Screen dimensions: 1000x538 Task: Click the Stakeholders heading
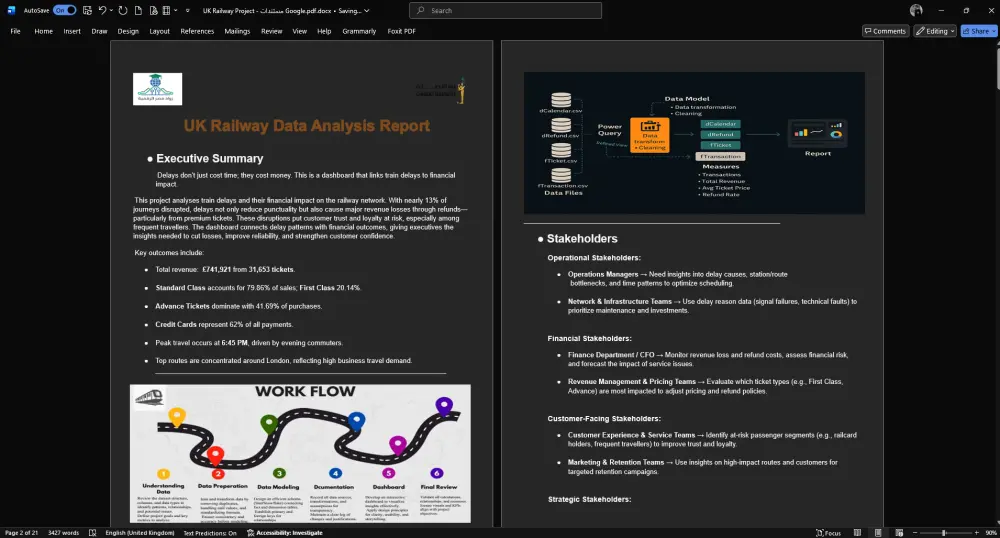[582, 238]
